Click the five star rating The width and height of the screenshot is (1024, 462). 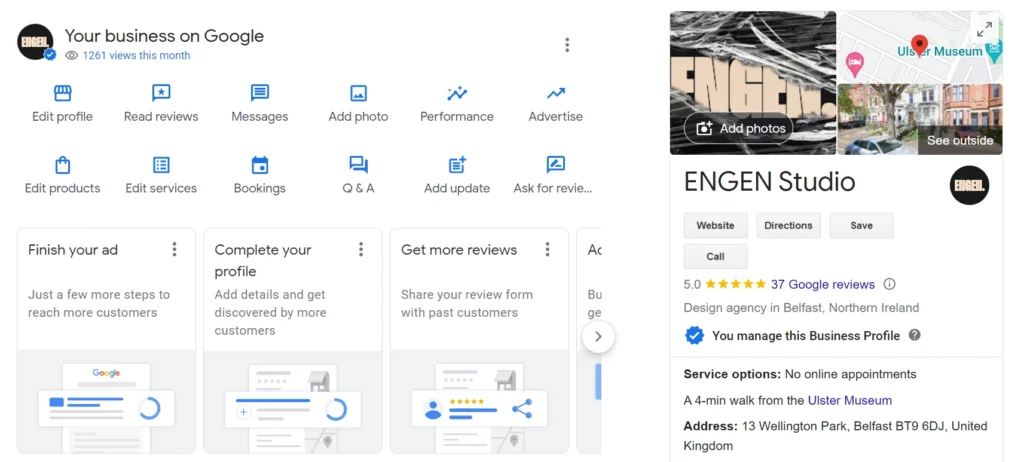click(735, 284)
